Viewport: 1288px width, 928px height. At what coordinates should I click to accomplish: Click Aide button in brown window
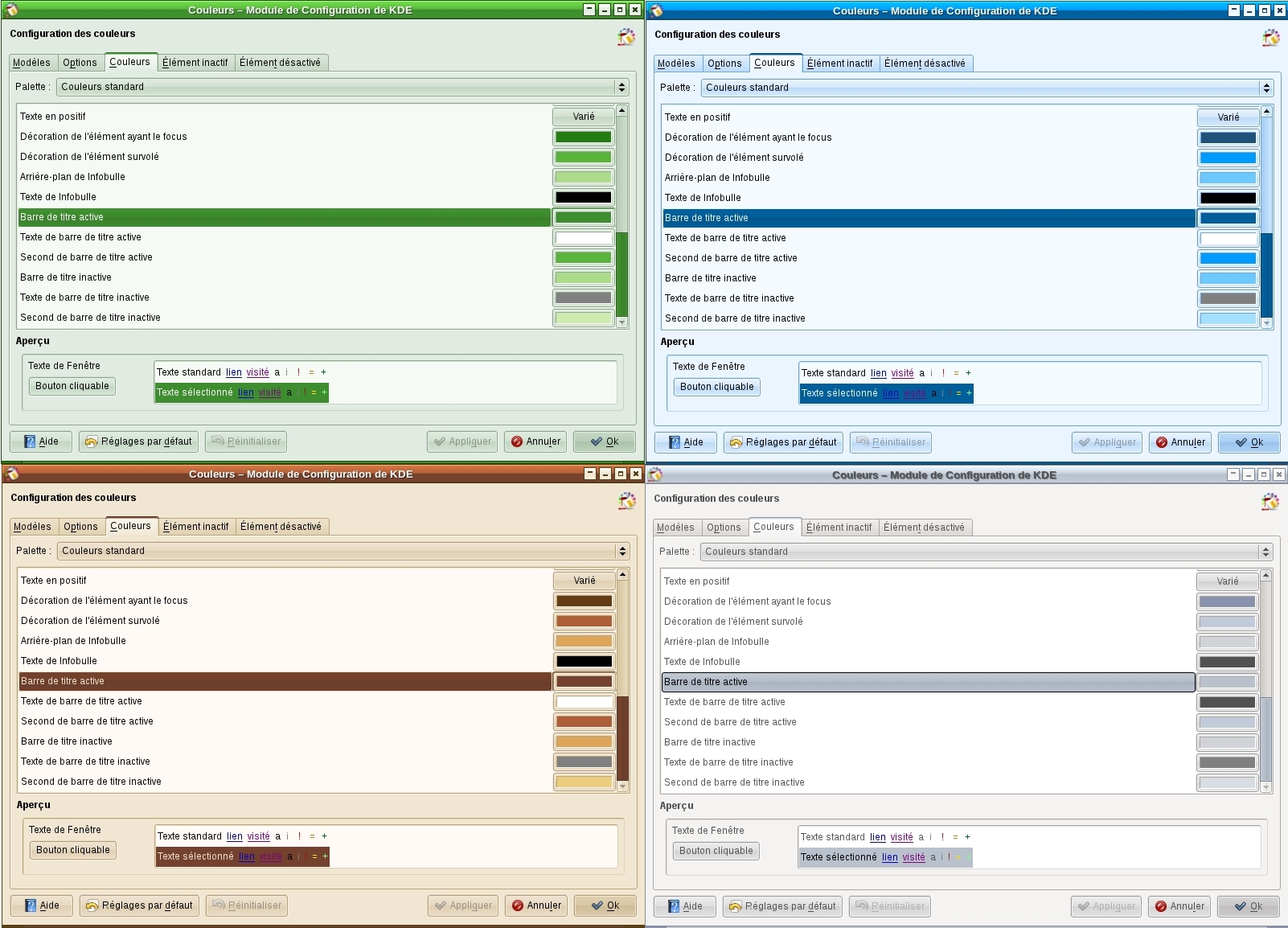(42, 905)
